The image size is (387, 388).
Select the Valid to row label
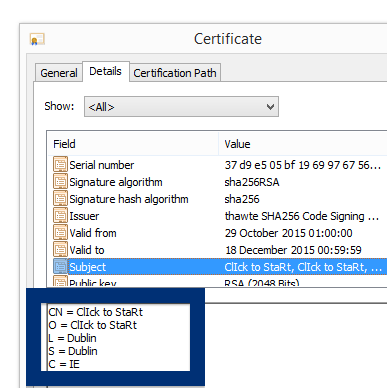point(87,250)
